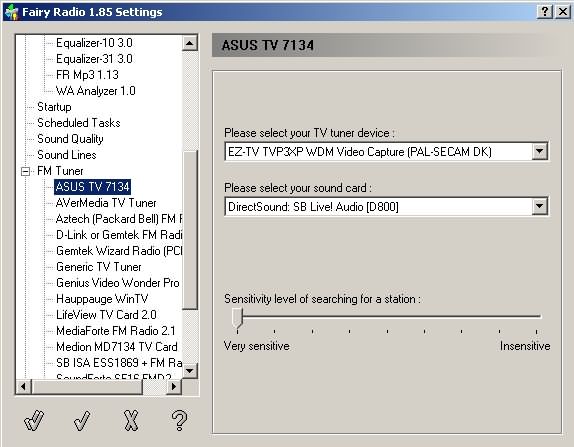Image resolution: width=574 pixels, height=447 pixels.
Task: Click the tree scroll right arrow
Action: click(174, 386)
